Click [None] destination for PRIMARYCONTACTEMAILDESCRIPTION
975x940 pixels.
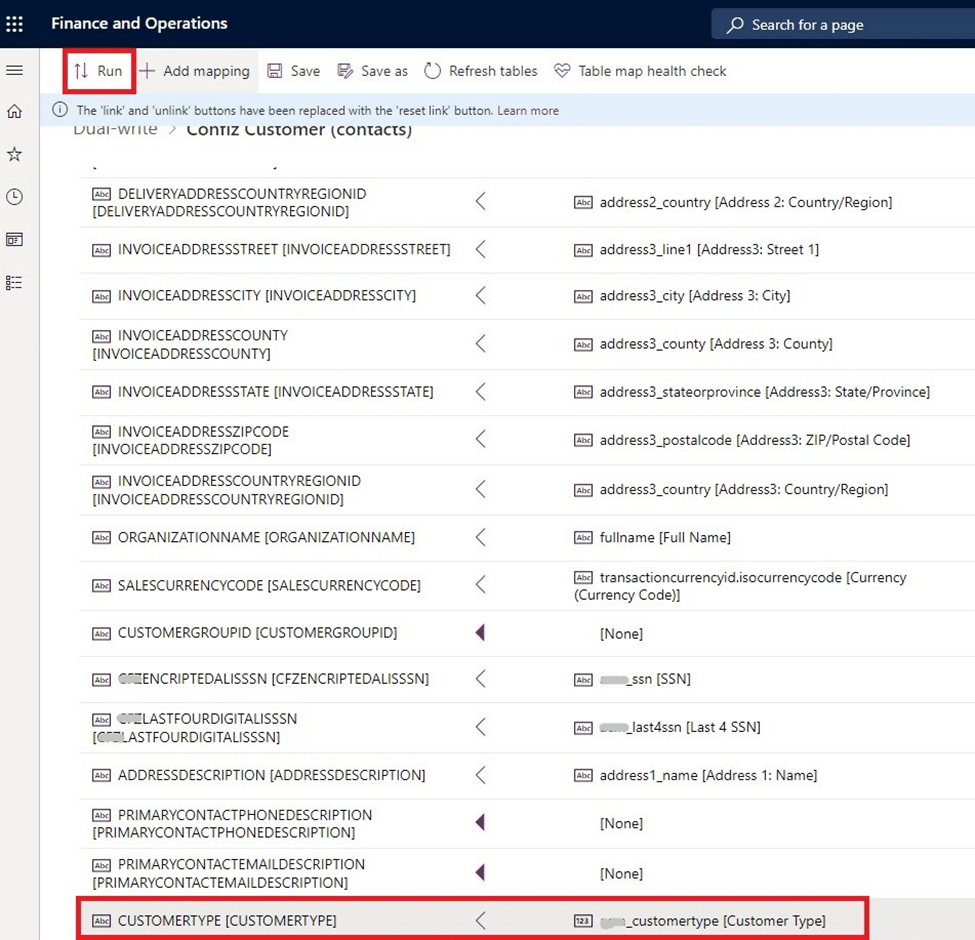pyautogui.click(x=621, y=874)
